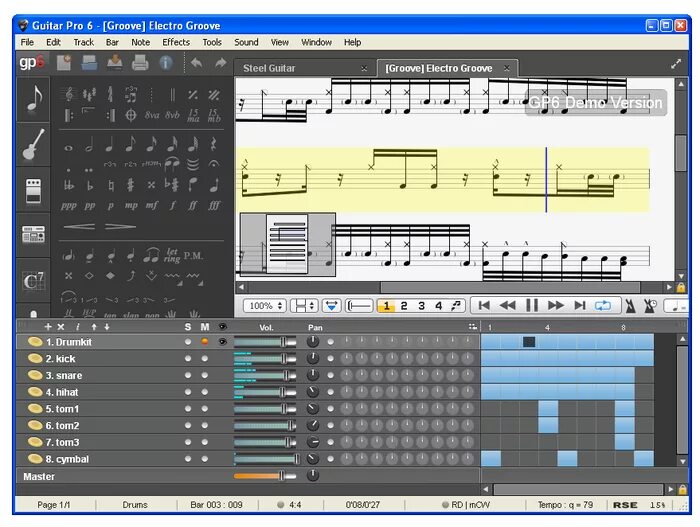Jump to the last bar

[x=579, y=306]
